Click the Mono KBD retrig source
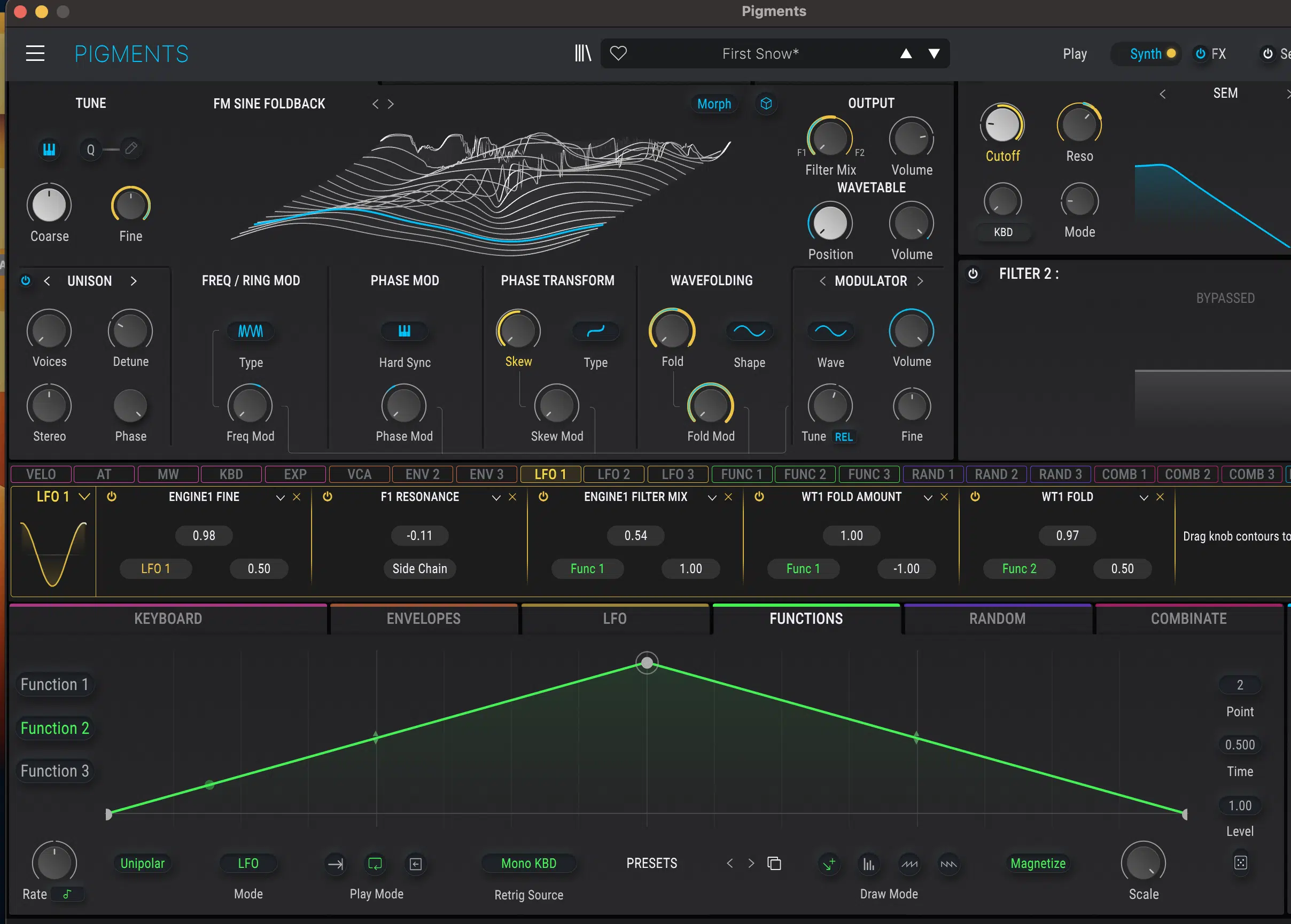This screenshot has height=924, width=1291. point(528,863)
